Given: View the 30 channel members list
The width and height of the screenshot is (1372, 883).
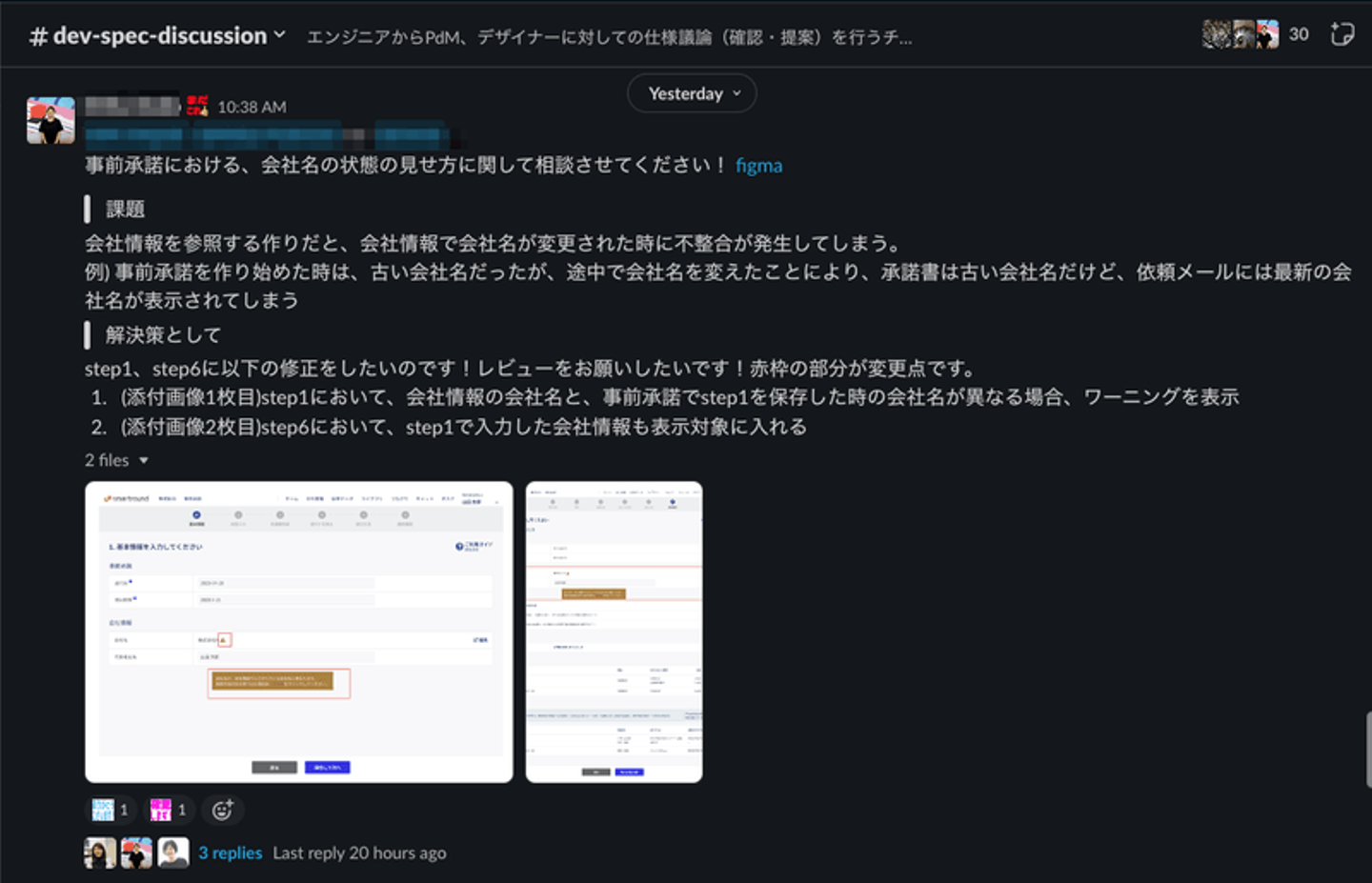Looking at the screenshot, I should pyautogui.click(x=1256, y=34).
